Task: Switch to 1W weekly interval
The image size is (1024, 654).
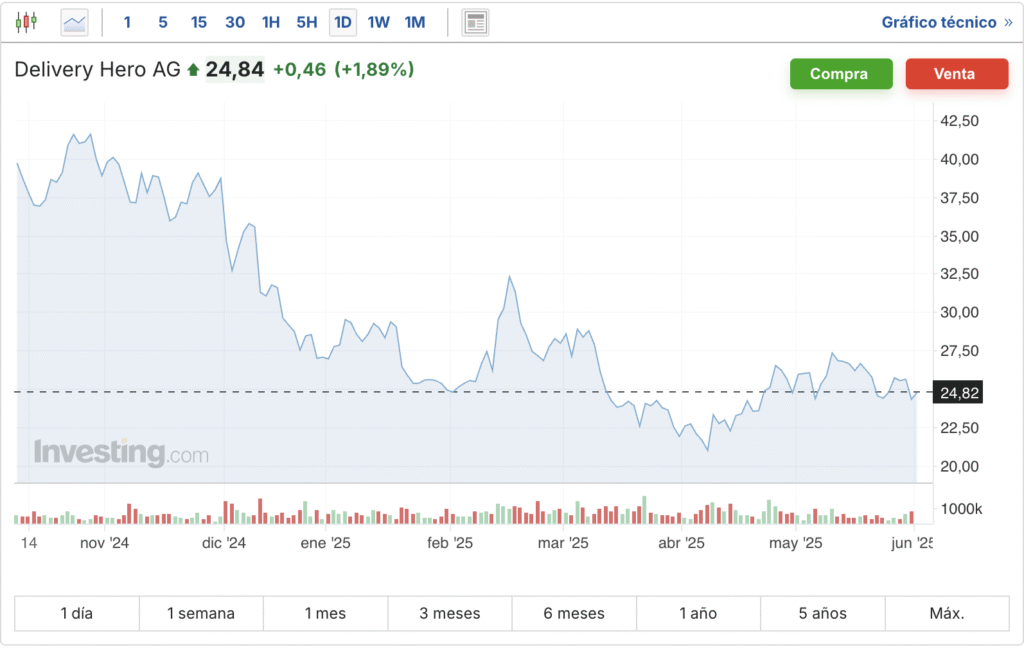Action: [x=378, y=22]
